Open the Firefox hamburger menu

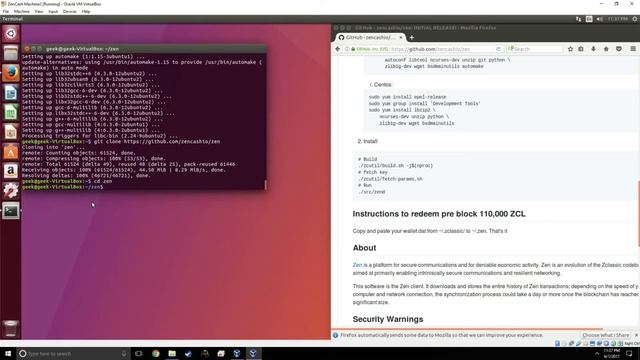coord(633,49)
